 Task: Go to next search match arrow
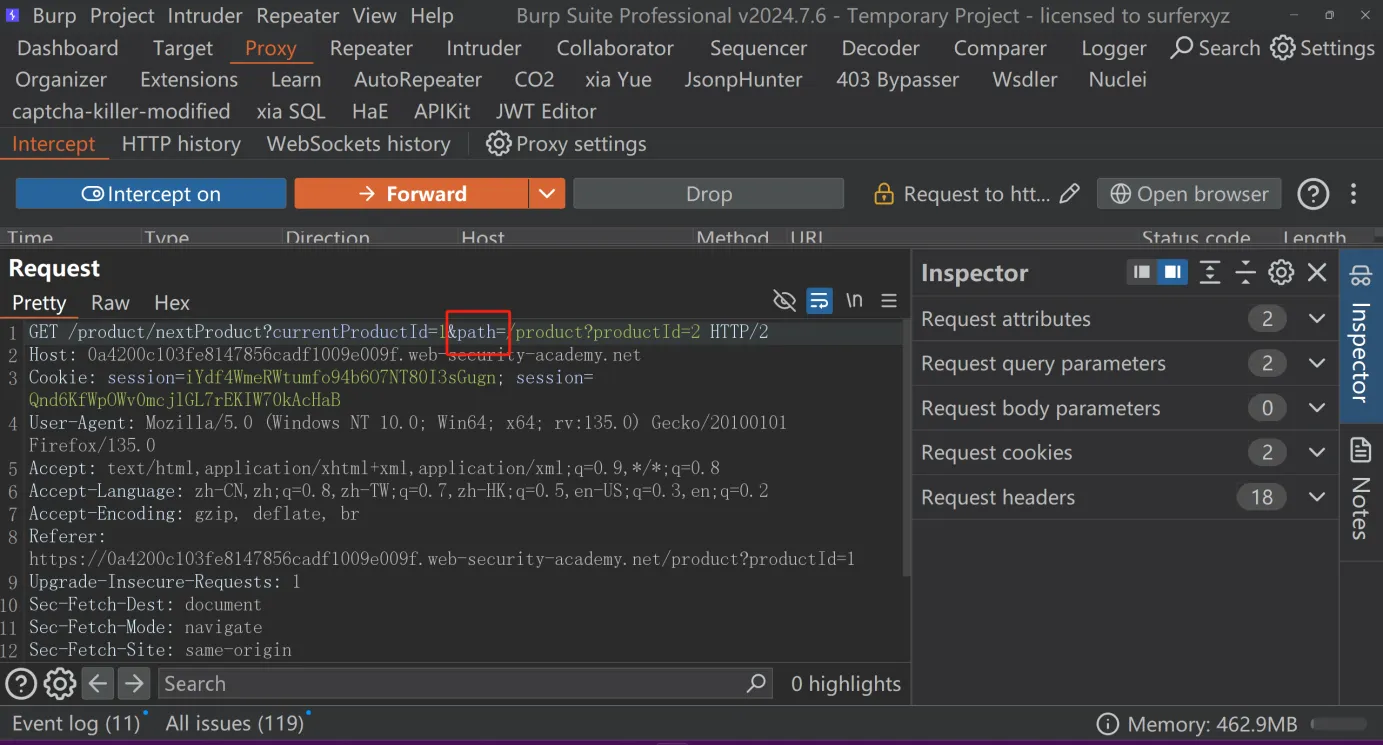133,684
